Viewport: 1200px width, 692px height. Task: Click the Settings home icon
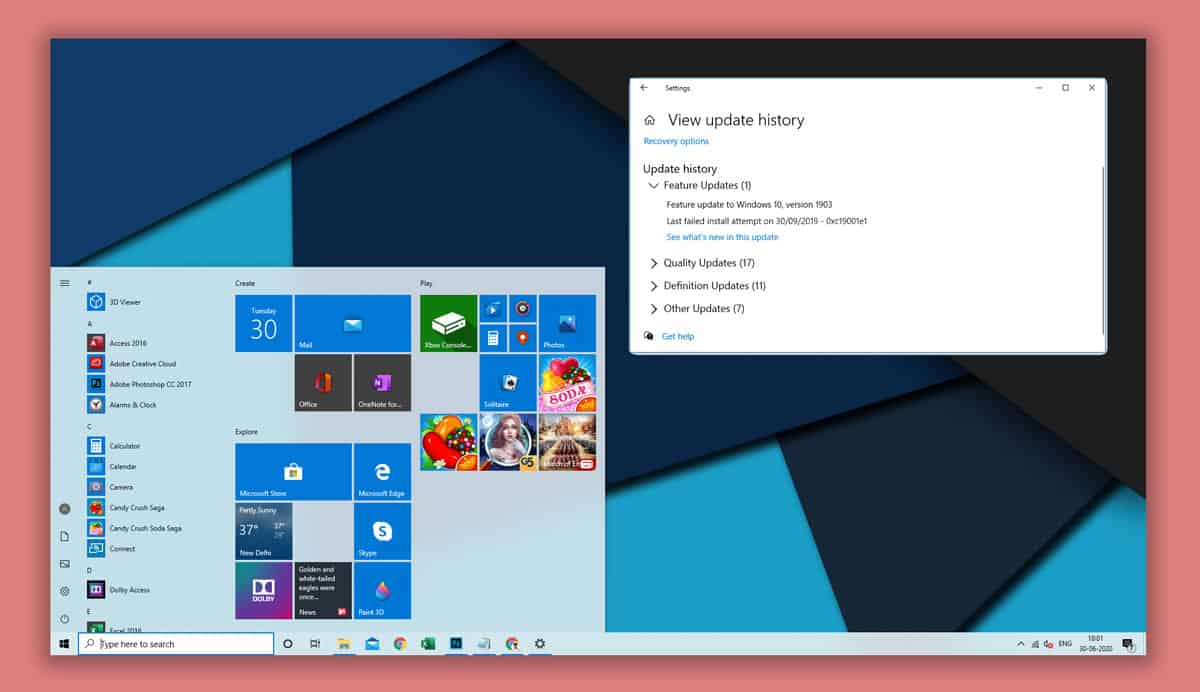pyautogui.click(x=650, y=120)
